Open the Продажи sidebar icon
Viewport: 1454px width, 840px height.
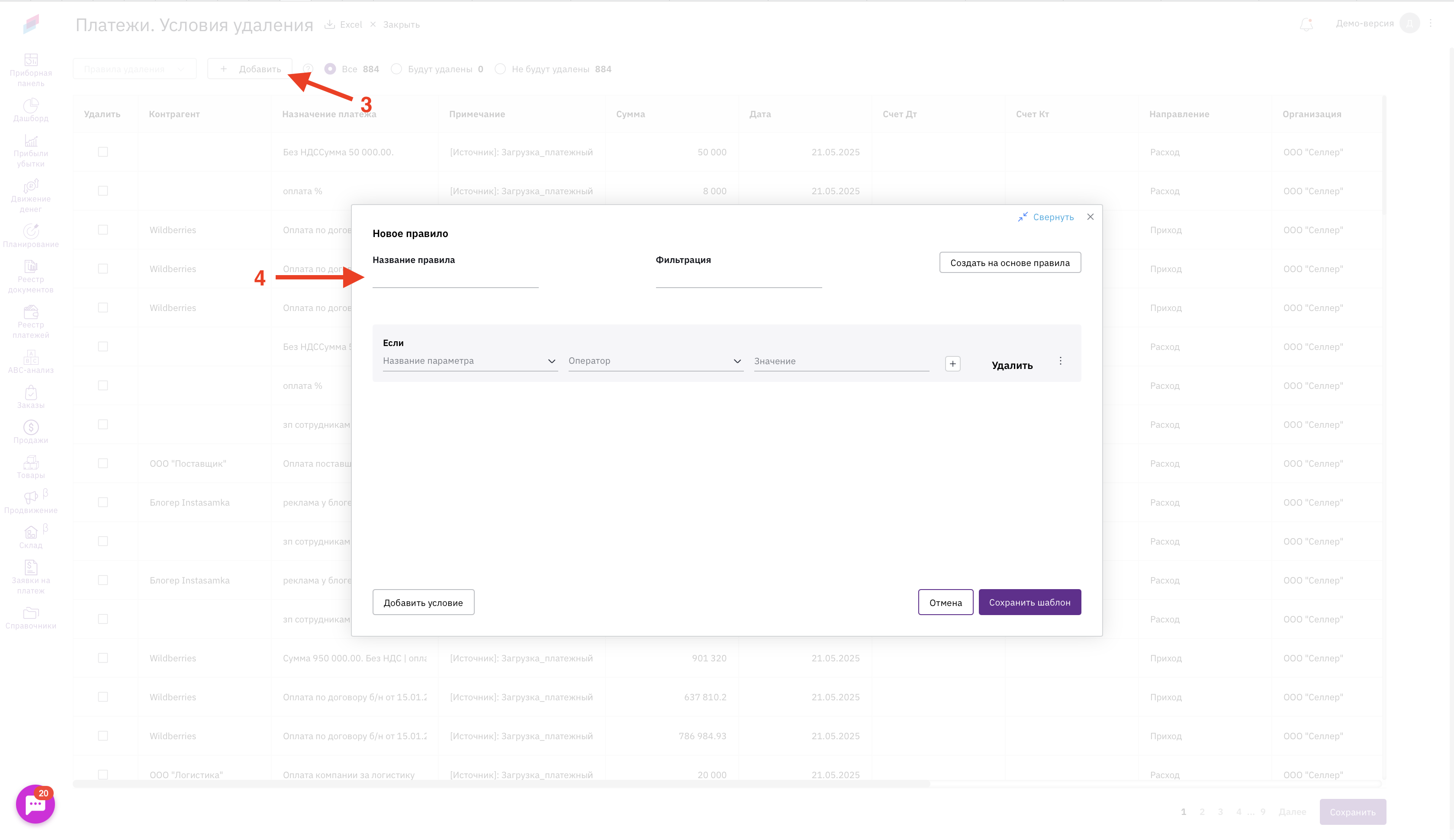(31, 427)
